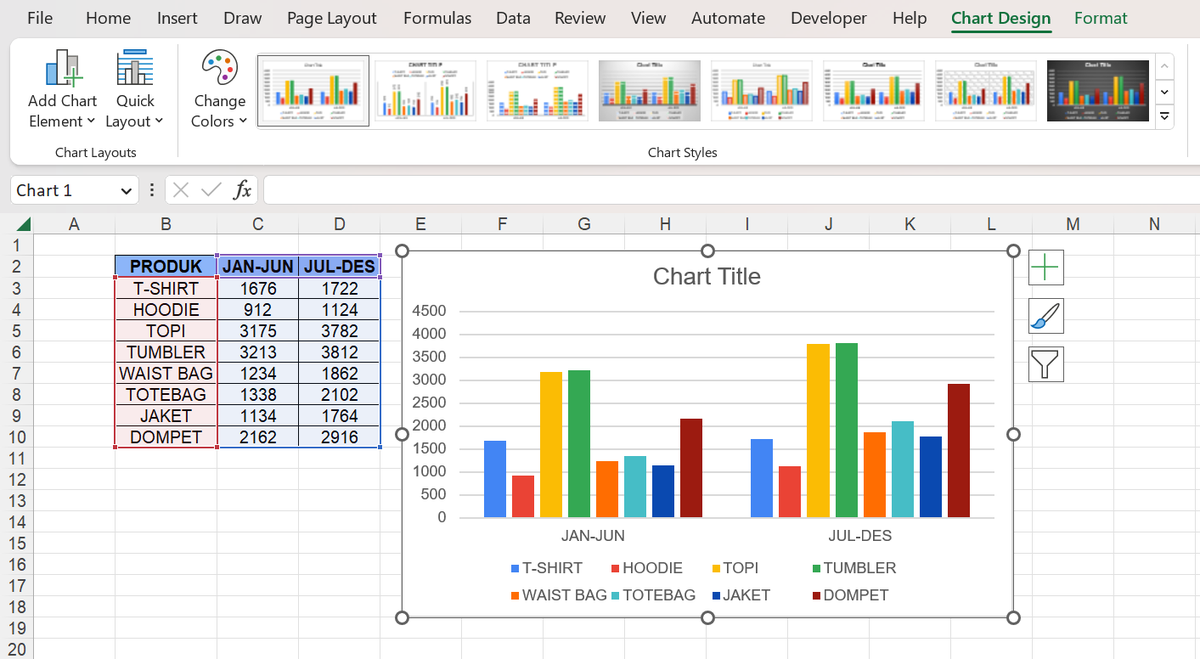Select cell containing 2916
The image size is (1200, 659).
click(x=340, y=437)
